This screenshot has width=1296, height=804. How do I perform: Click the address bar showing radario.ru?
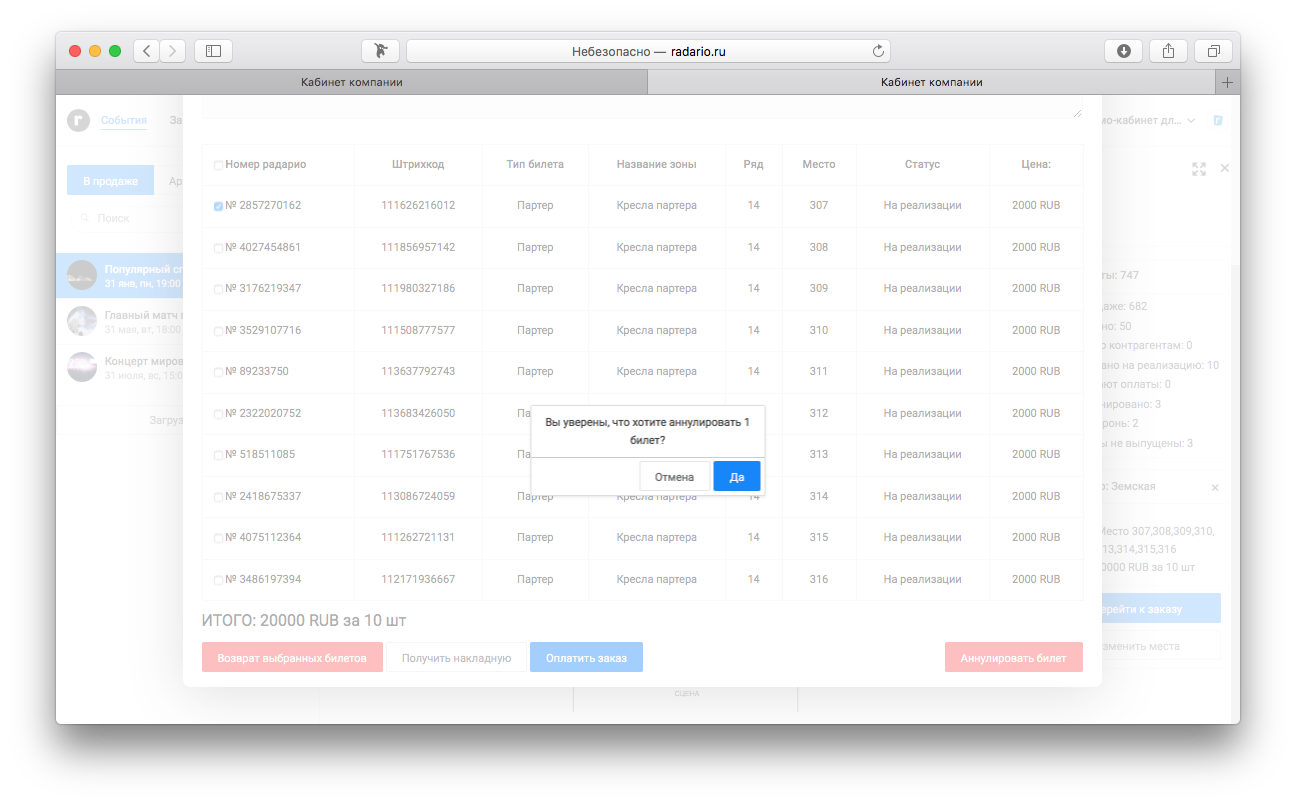tap(648, 51)
